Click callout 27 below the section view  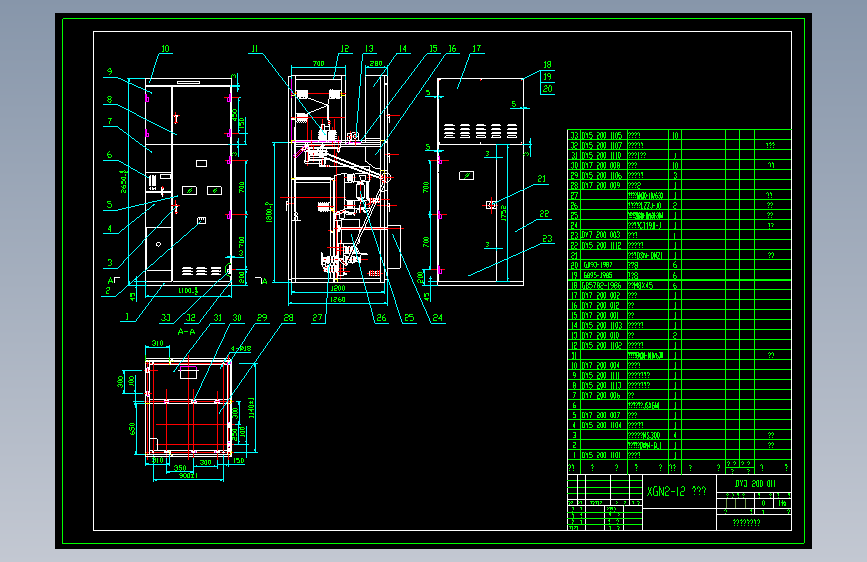click(x=317, y=318)
